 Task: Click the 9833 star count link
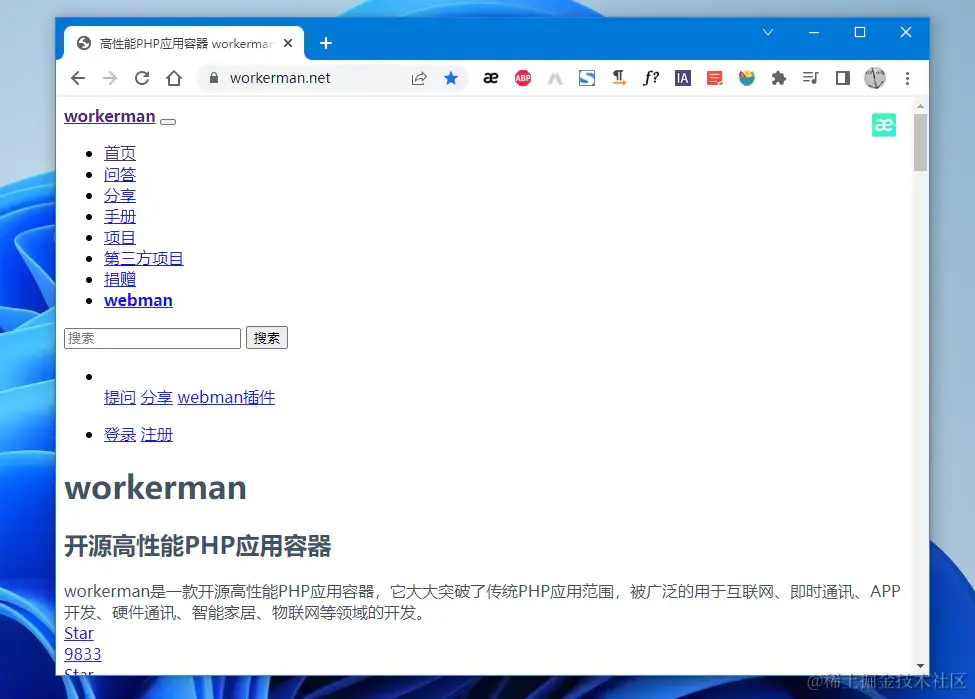[82, 654]
